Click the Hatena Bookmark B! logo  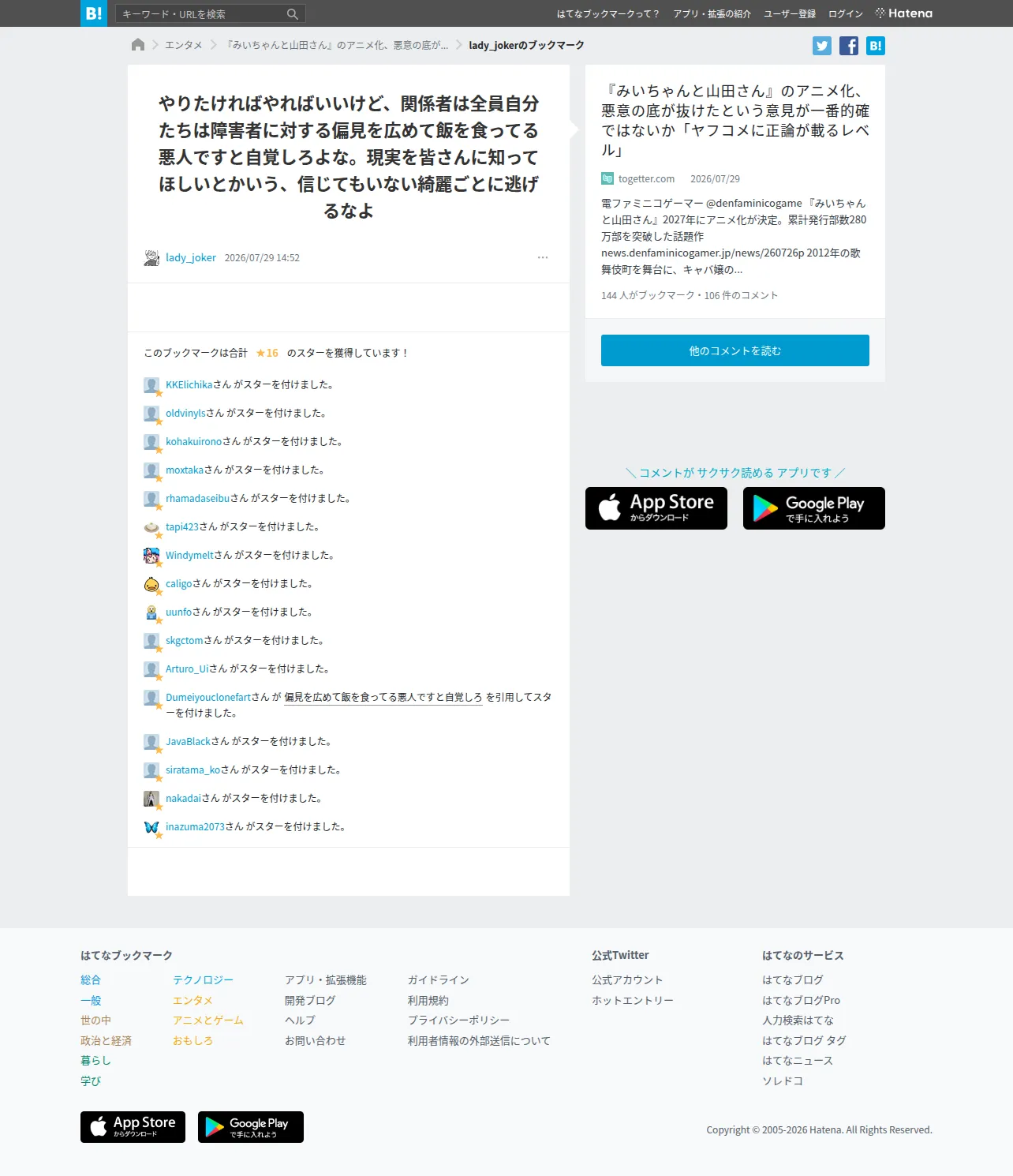click(93, 13)
